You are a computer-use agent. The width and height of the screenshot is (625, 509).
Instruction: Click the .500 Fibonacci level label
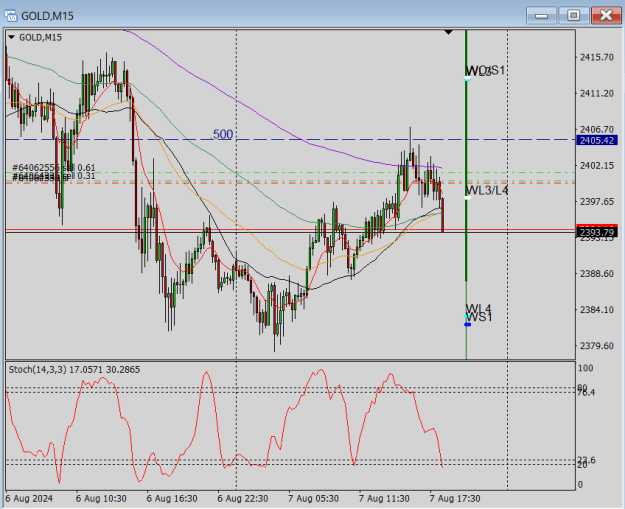[222, 134]
